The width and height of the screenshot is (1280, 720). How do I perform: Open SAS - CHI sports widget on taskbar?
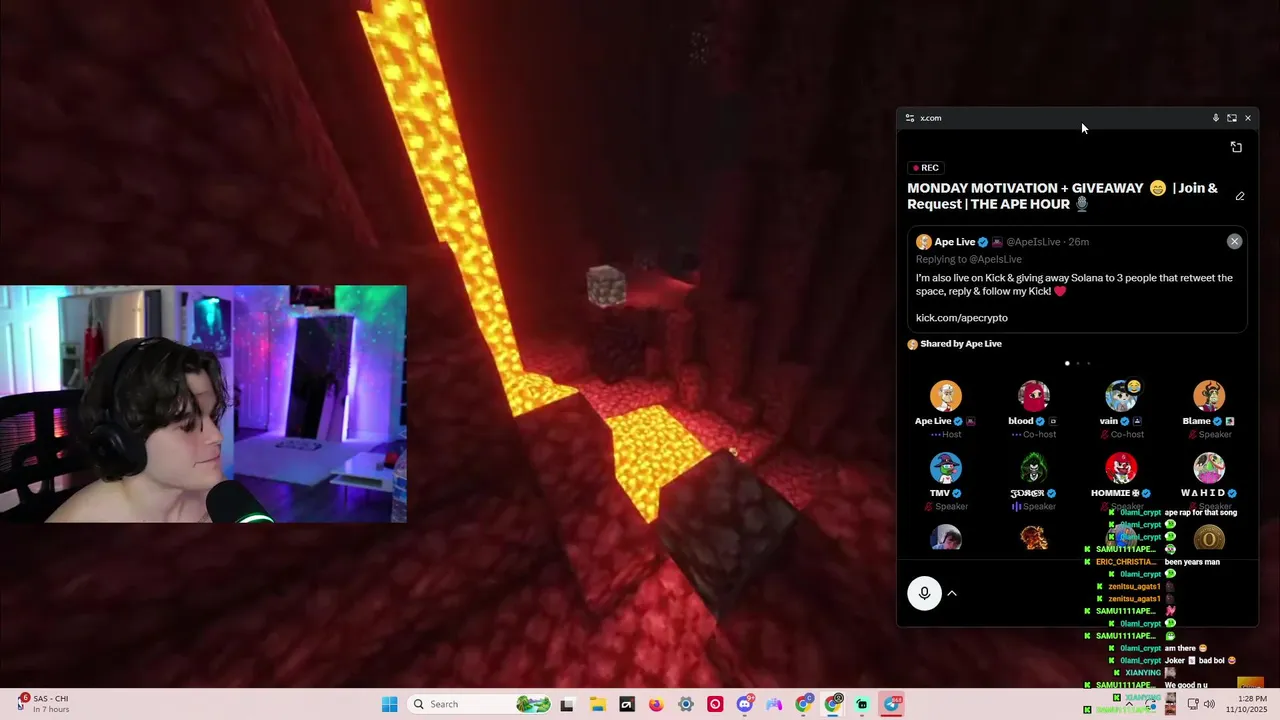coord(43,704)
